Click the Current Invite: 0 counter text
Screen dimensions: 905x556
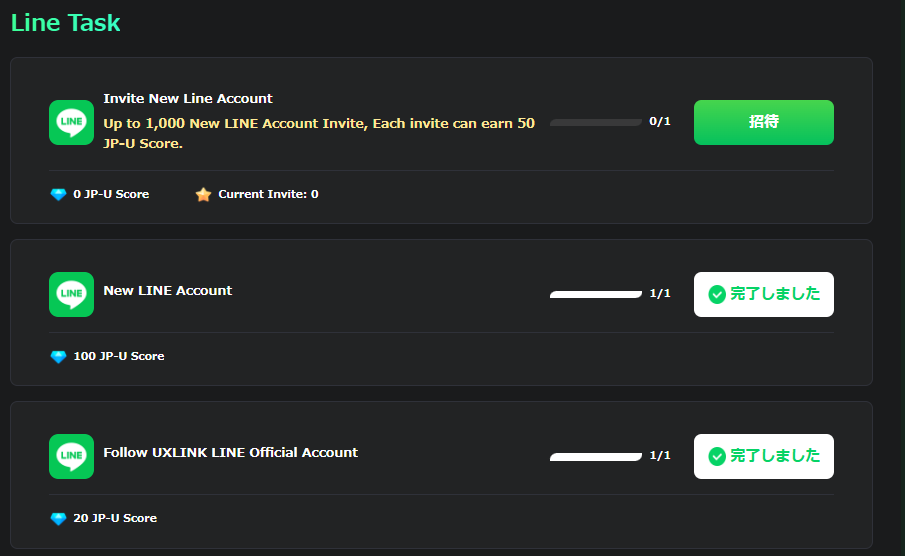click(268, 194)
